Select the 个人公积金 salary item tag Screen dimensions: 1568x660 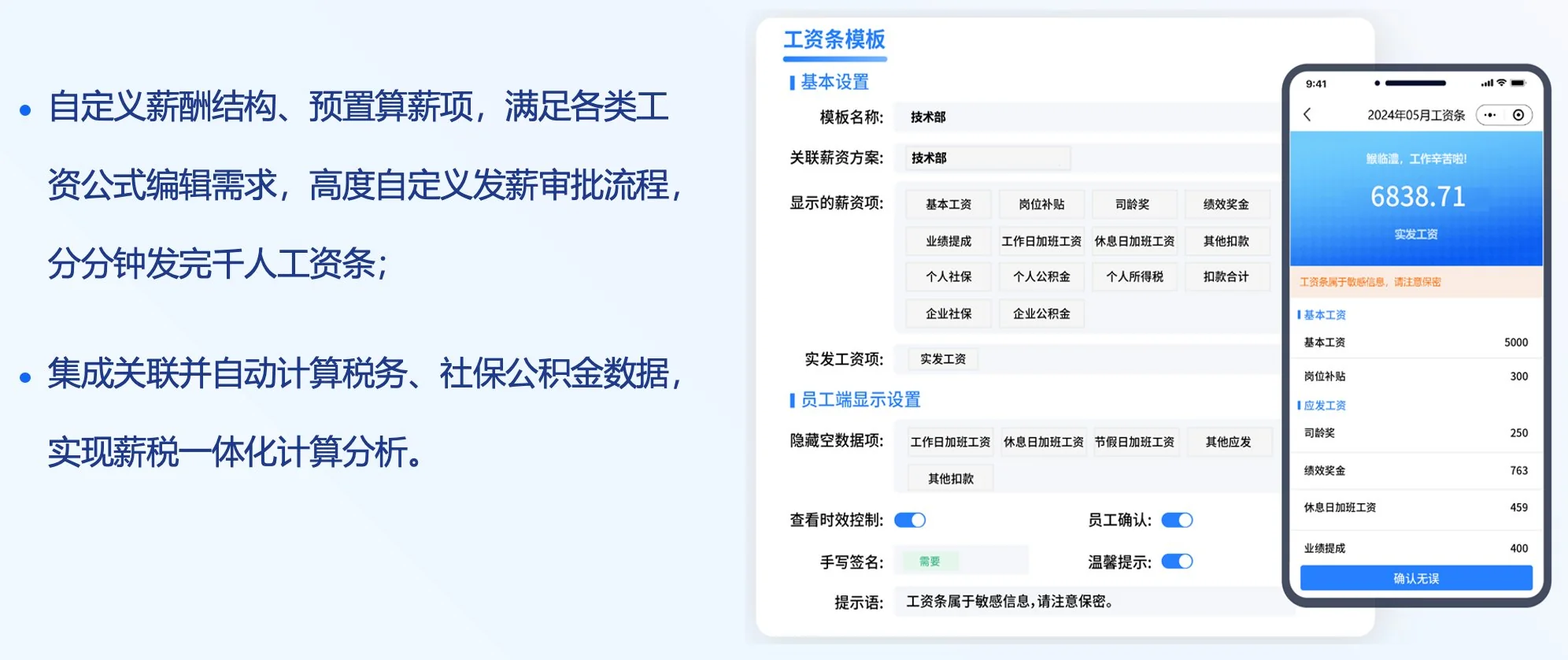point(1041,276)
